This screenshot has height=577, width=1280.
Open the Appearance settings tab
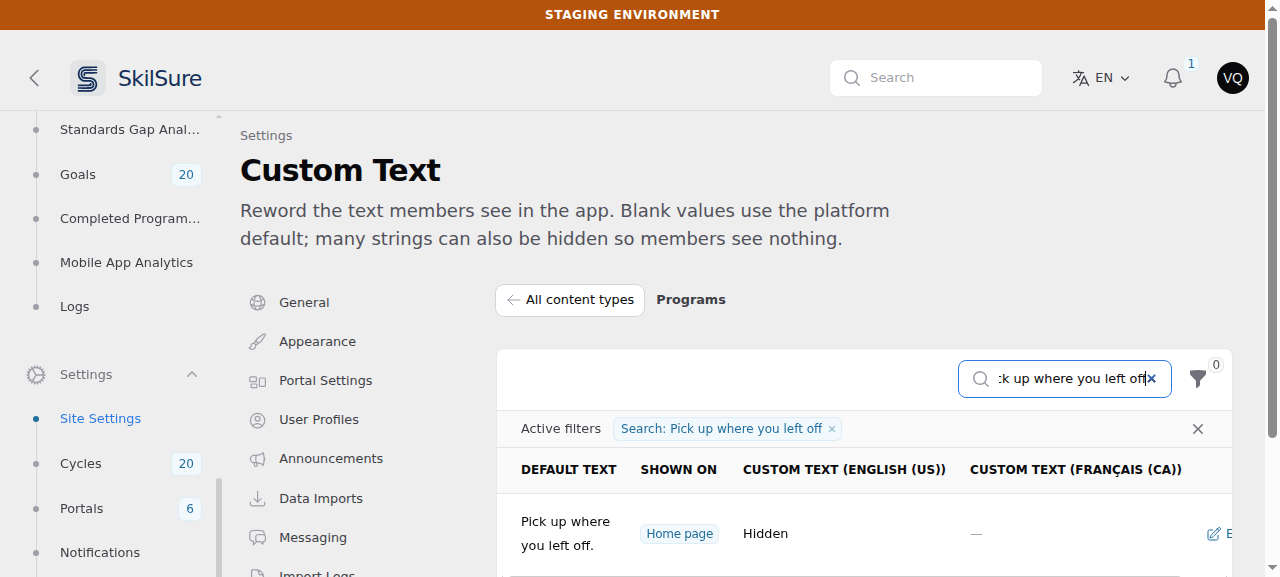(317, 342)
